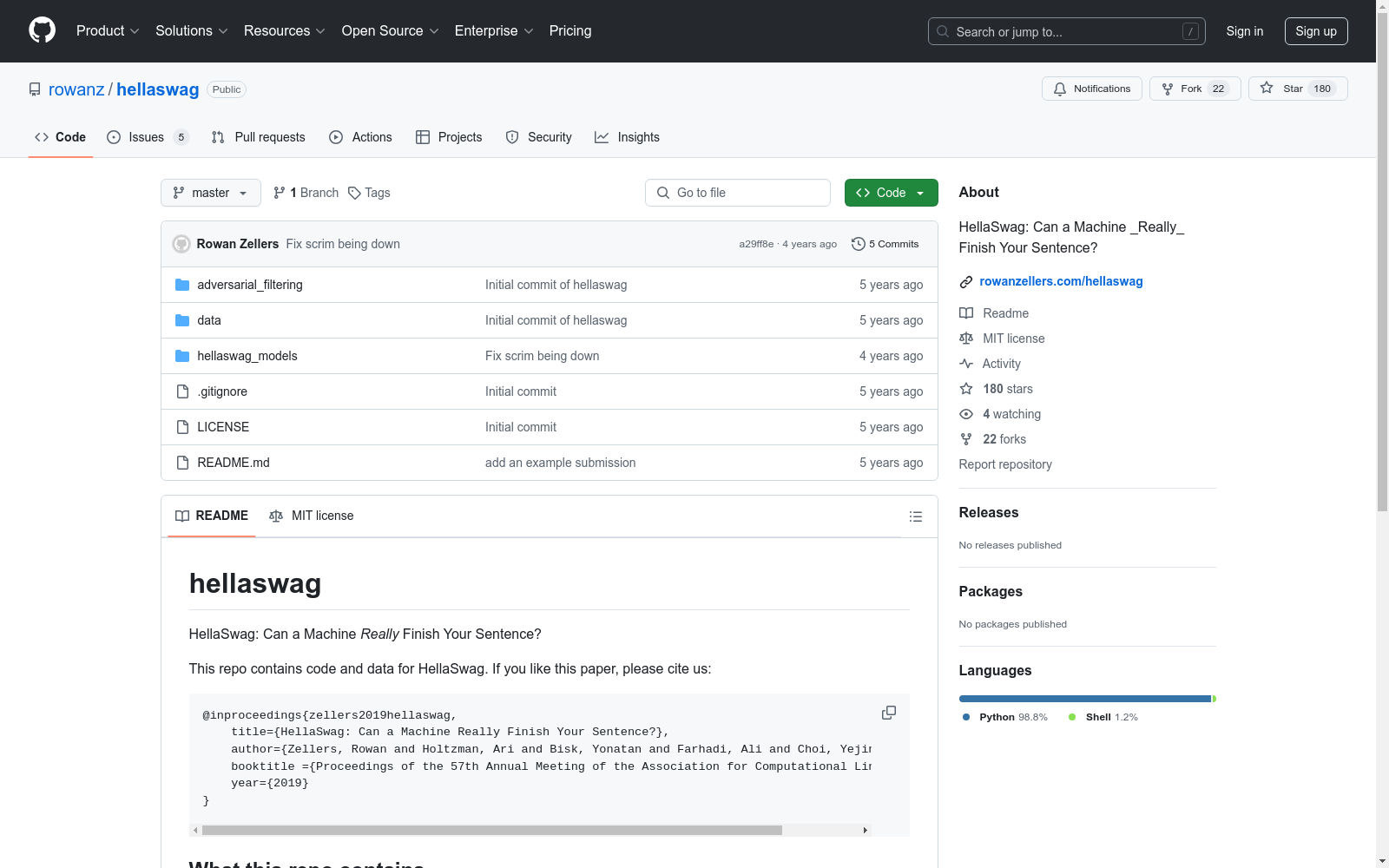
Task: Star the hellaswag repository
Action: pyautogui.click(x=1298, y=89)
